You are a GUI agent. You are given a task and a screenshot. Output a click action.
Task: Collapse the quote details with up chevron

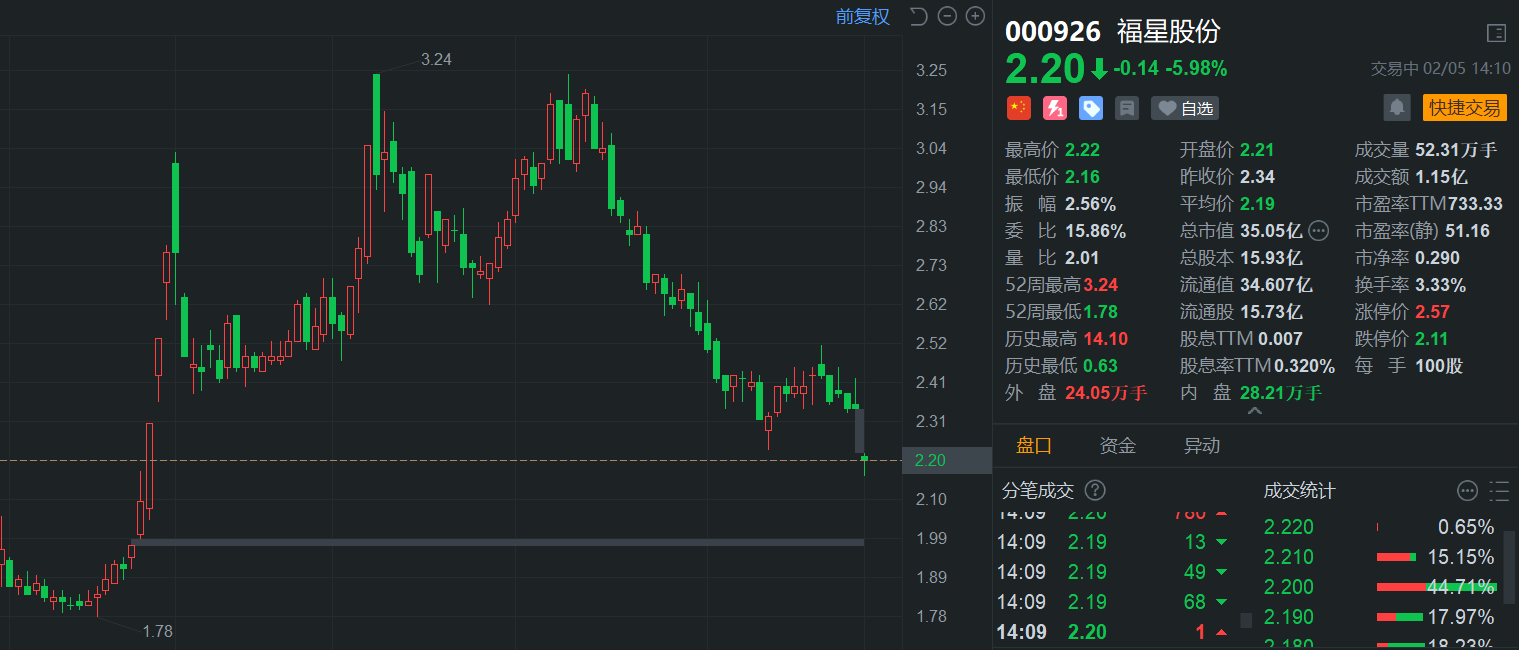(x=1254, y=411)
